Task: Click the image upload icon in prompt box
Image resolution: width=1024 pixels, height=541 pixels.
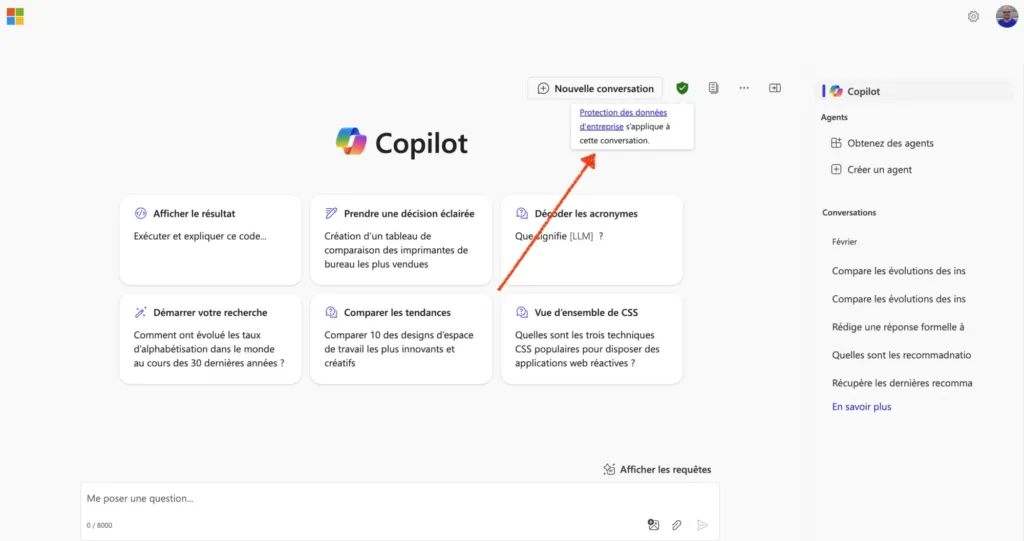Action: coord(653,525)
